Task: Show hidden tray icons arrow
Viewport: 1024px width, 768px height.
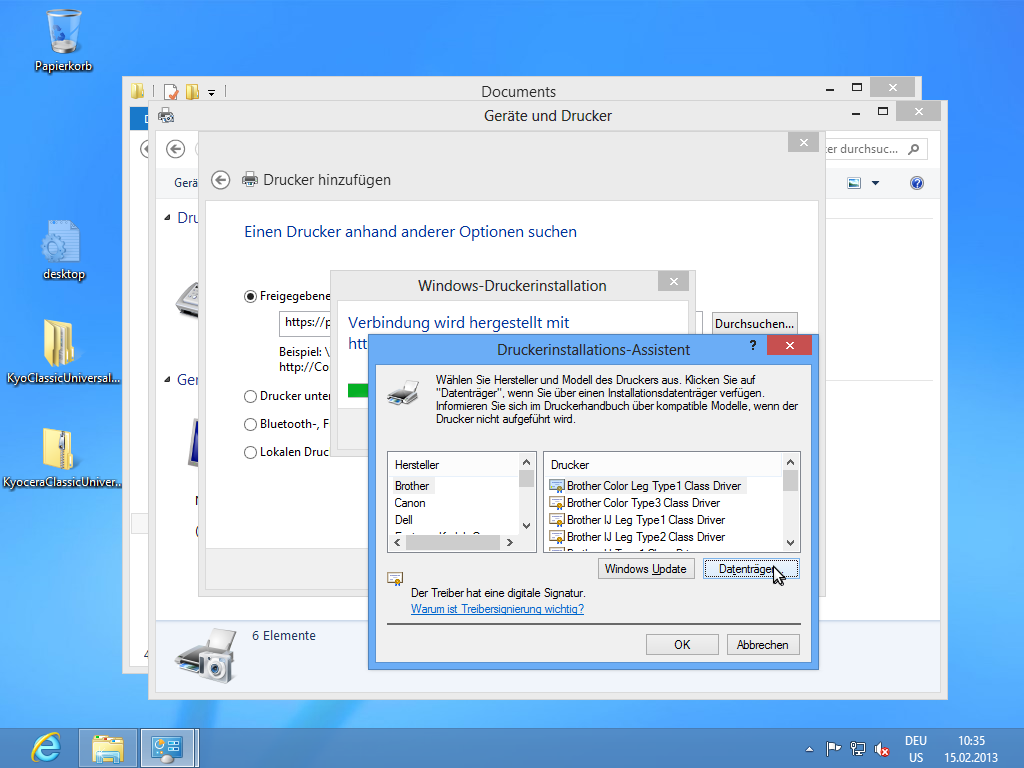Action: pyautogui.click(x=809, y=749)
